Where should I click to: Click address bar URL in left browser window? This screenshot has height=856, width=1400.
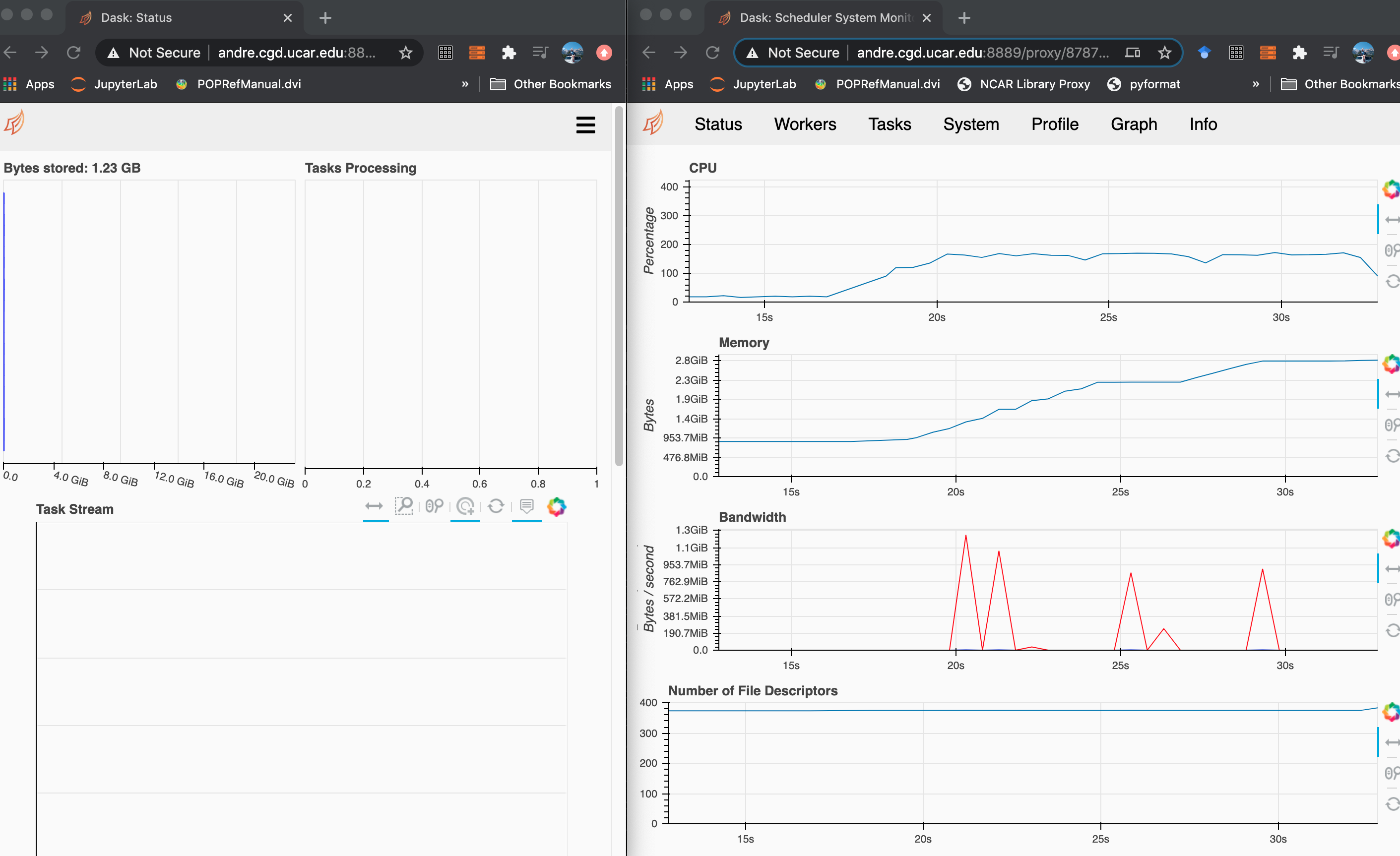(x=297, y=53)
